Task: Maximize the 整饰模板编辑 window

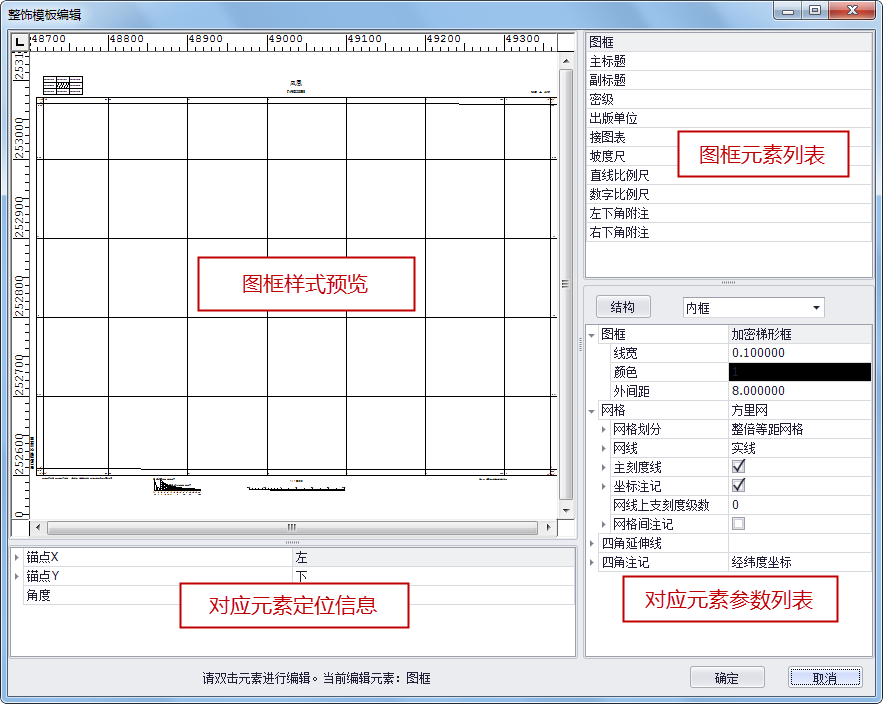Action: point(815,11)
